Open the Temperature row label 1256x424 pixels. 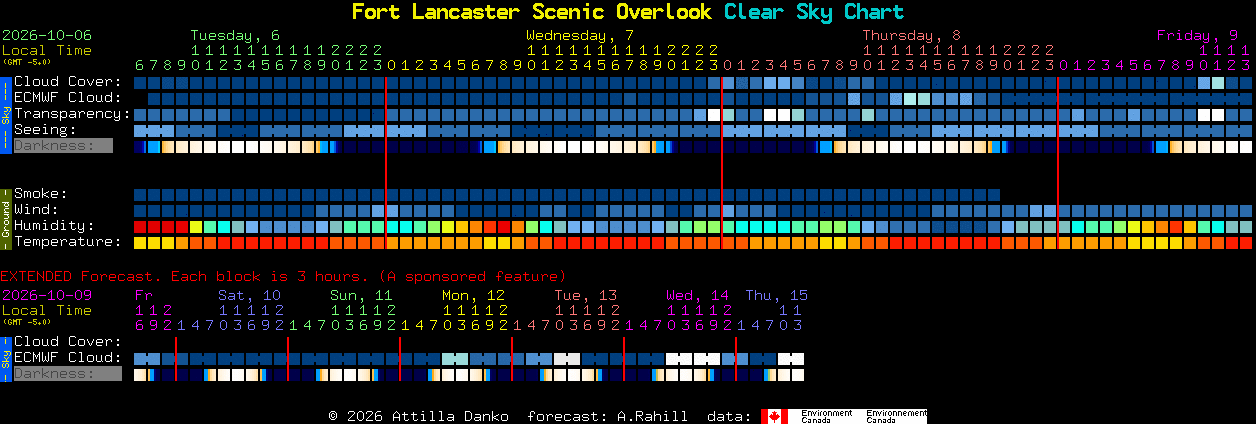pos(68,242)
